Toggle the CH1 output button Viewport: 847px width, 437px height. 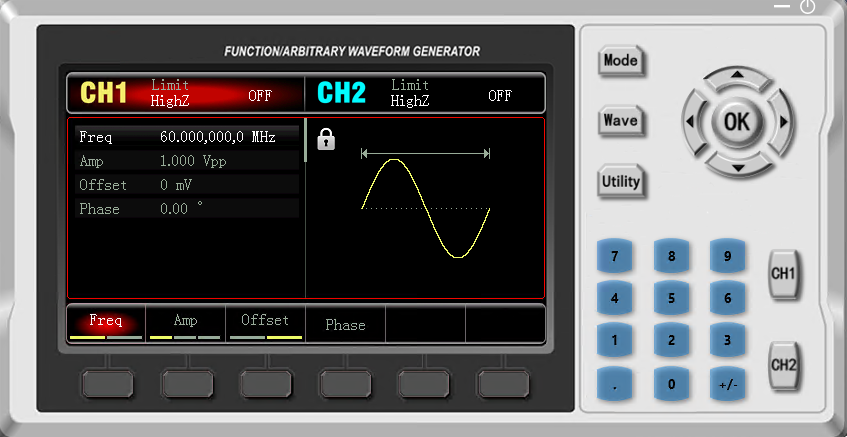point(783,274)
